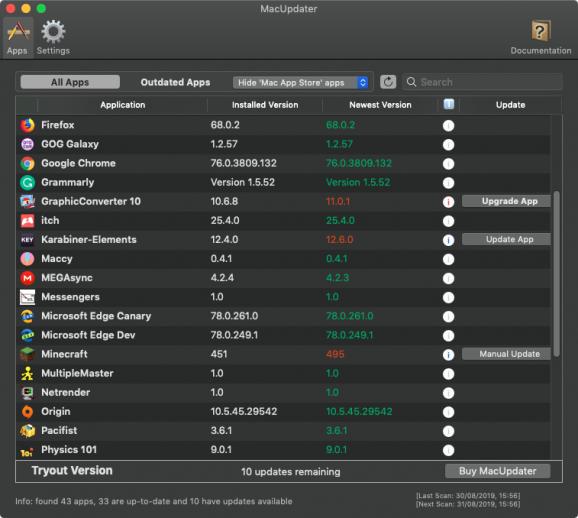578x518 pixels.
Task: Open the info icon for Minecraft
Action: 448,355
